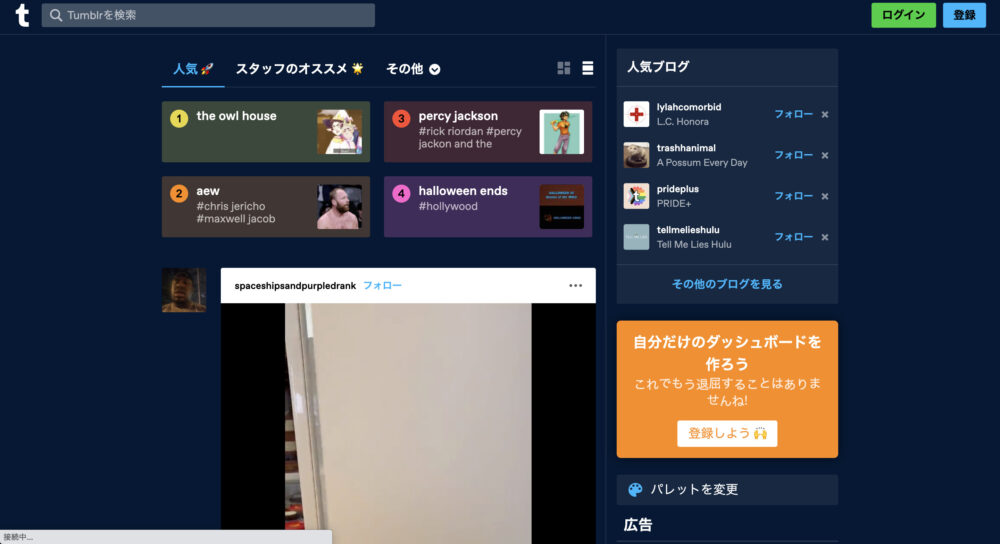Follow lylahcomorbid blog
1000x544 pixels.
[793, 114]
